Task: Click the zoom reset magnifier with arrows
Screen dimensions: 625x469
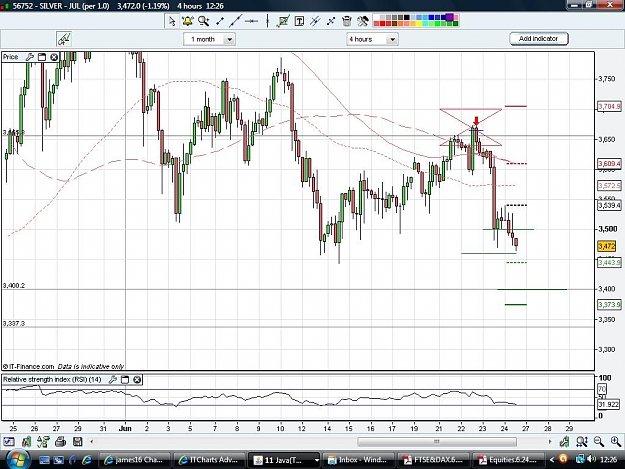Action: pyautogui.click(x=582, y=441)
